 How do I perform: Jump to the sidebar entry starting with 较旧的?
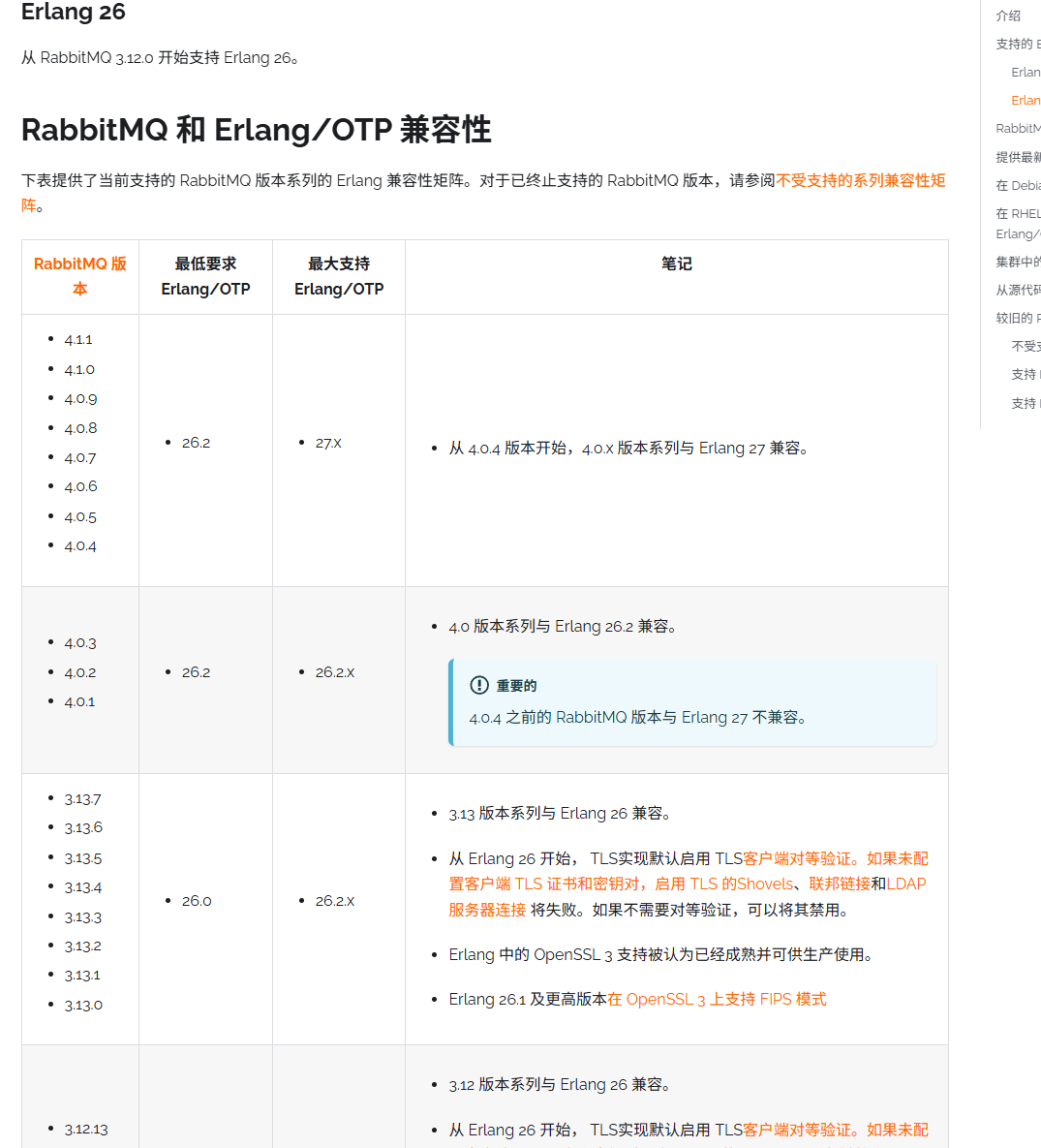1019,318
